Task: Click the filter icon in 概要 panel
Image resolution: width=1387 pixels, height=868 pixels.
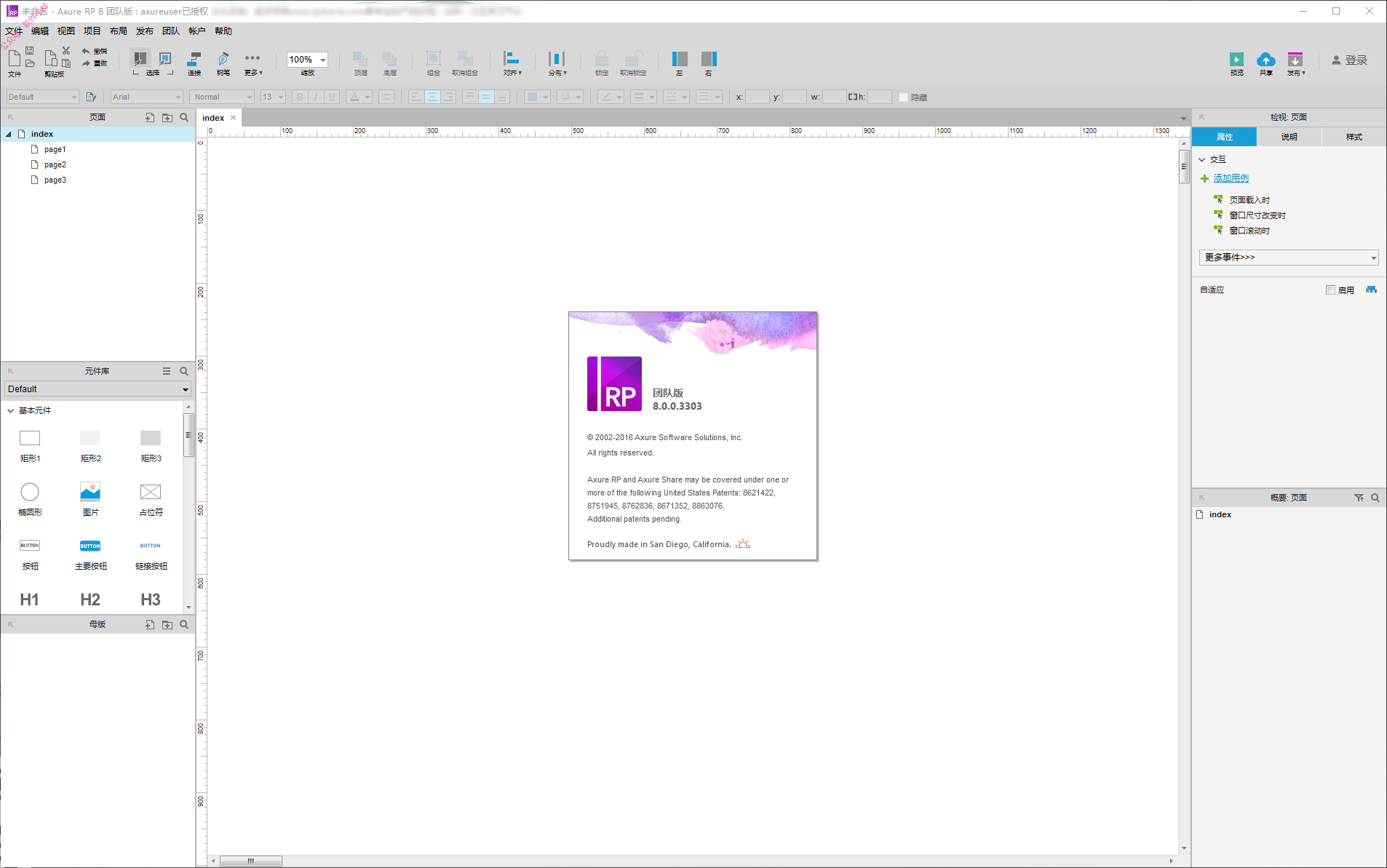Action: click(x=1359, y=498)
